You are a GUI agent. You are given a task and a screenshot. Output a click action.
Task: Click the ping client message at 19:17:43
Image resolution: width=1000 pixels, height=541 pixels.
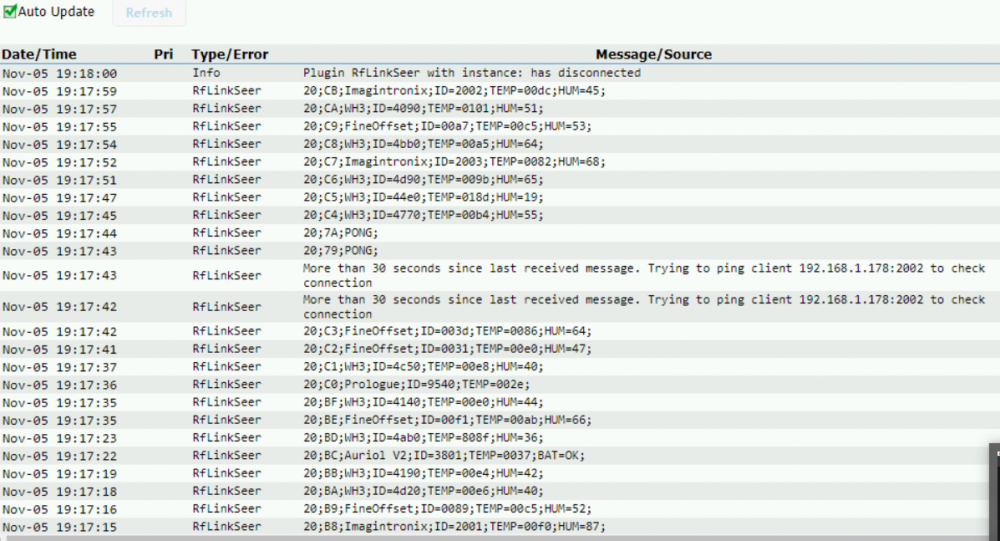click(x=643, y=275)
